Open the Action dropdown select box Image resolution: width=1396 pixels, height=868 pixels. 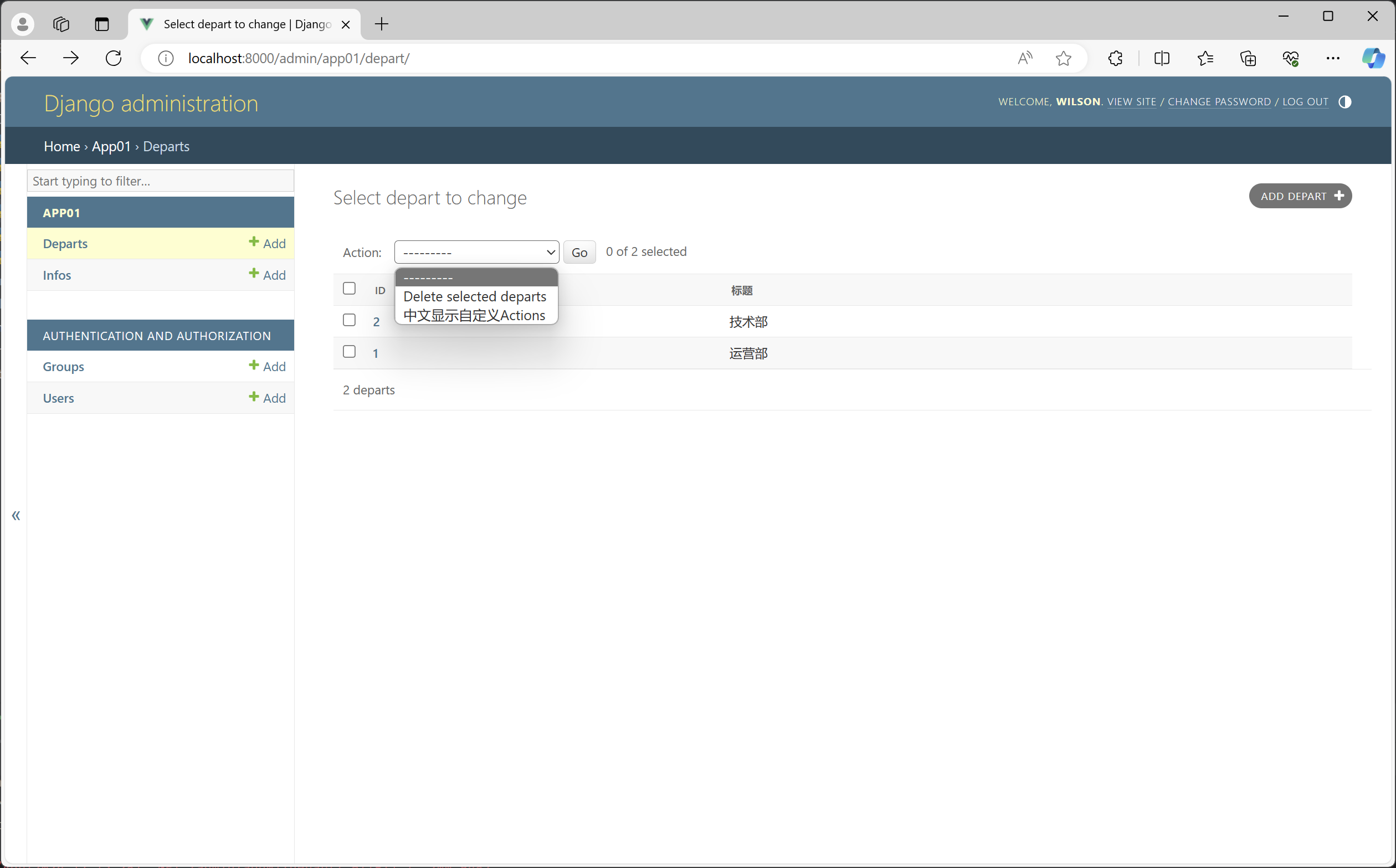pos(476,252)
